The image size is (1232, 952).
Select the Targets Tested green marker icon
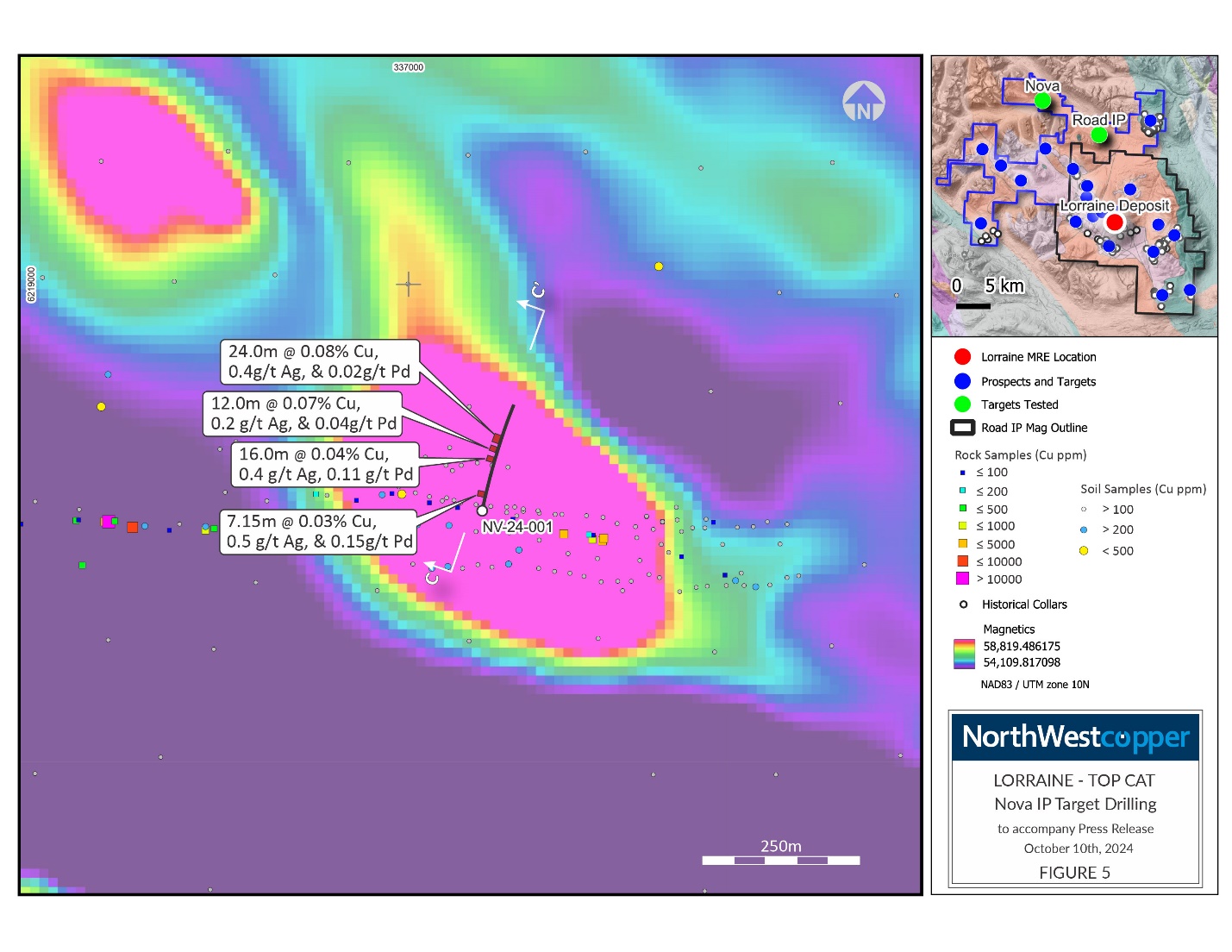(x=962, y=404)
